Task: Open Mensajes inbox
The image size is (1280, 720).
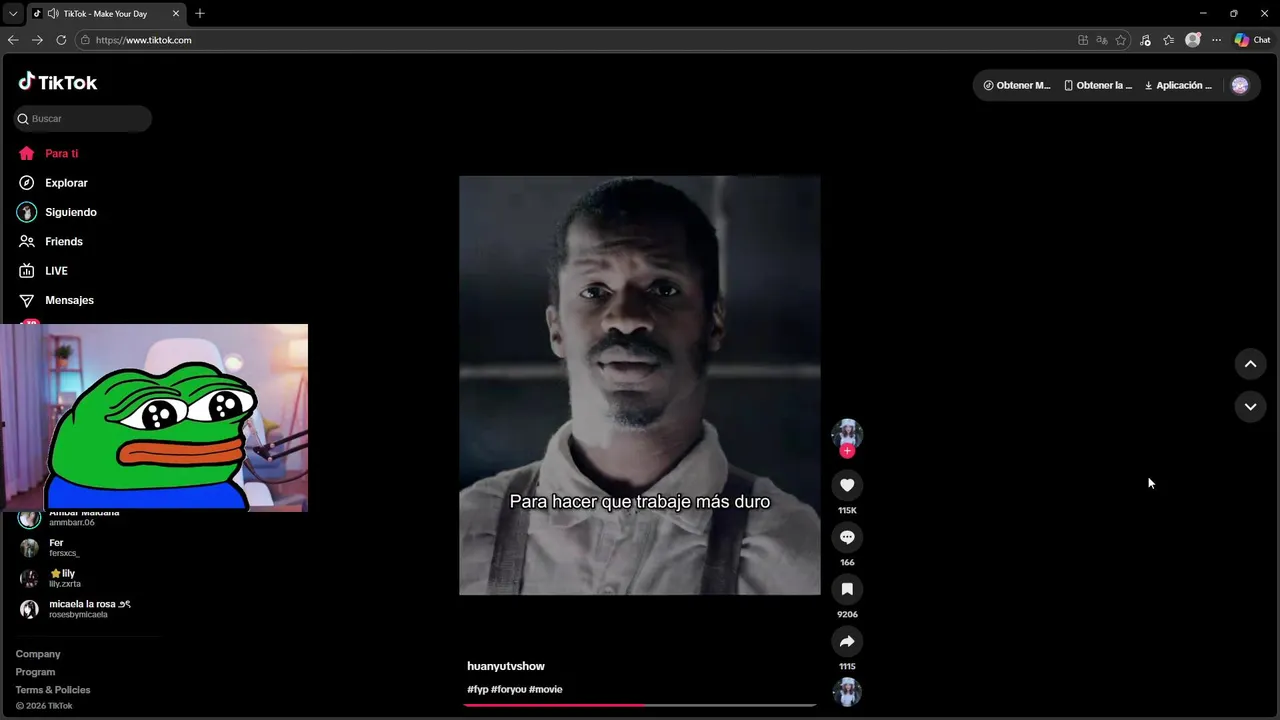Action: pyautogui.click(x=55, y=300)
